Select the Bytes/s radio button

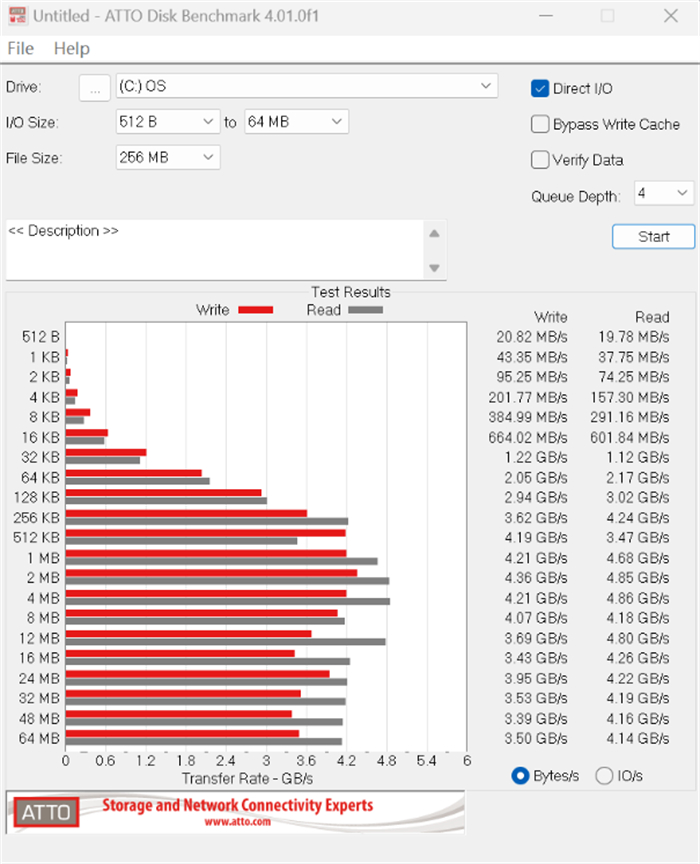(x=520, y=776)
